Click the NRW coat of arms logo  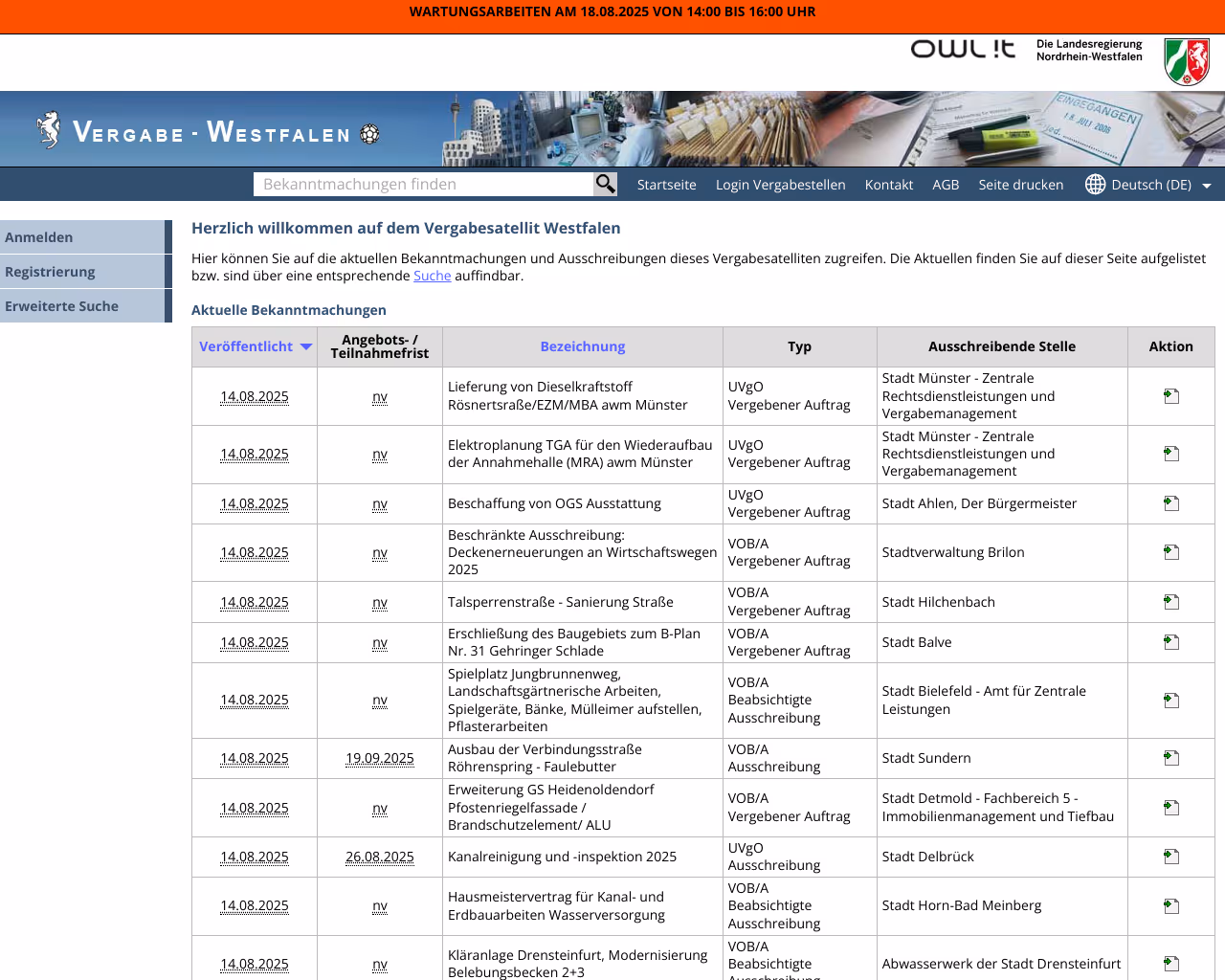[1187, 61]
